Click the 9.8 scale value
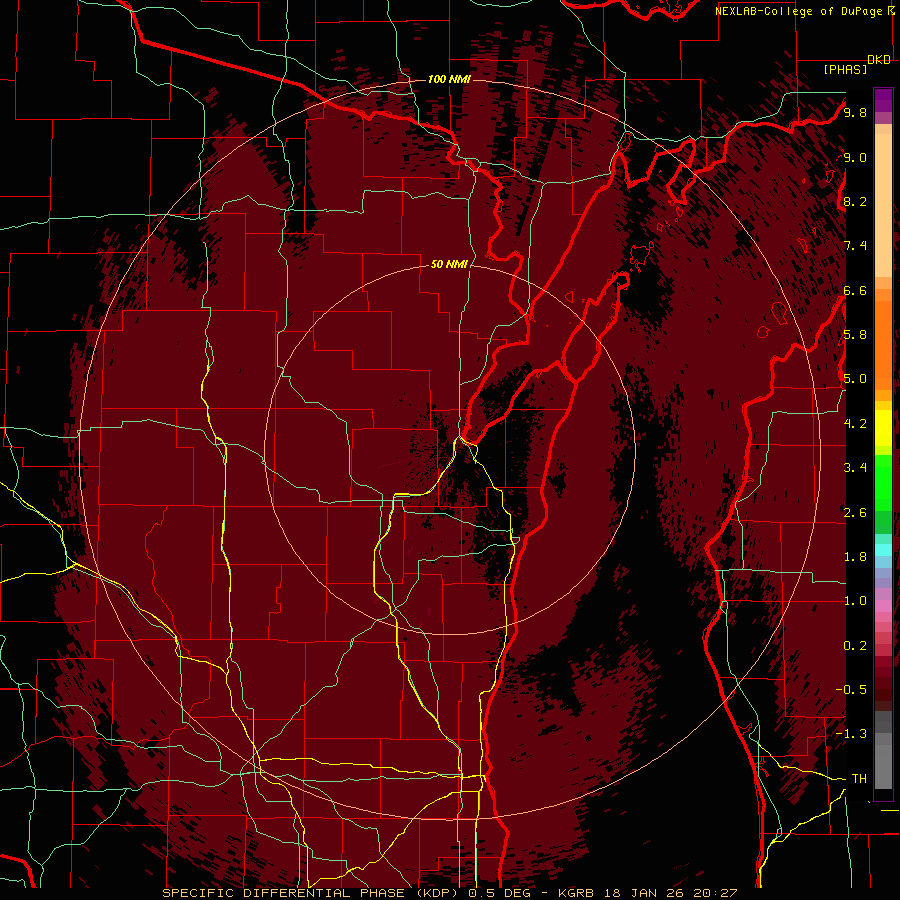 pyautogui.click(x=855, y=112)
